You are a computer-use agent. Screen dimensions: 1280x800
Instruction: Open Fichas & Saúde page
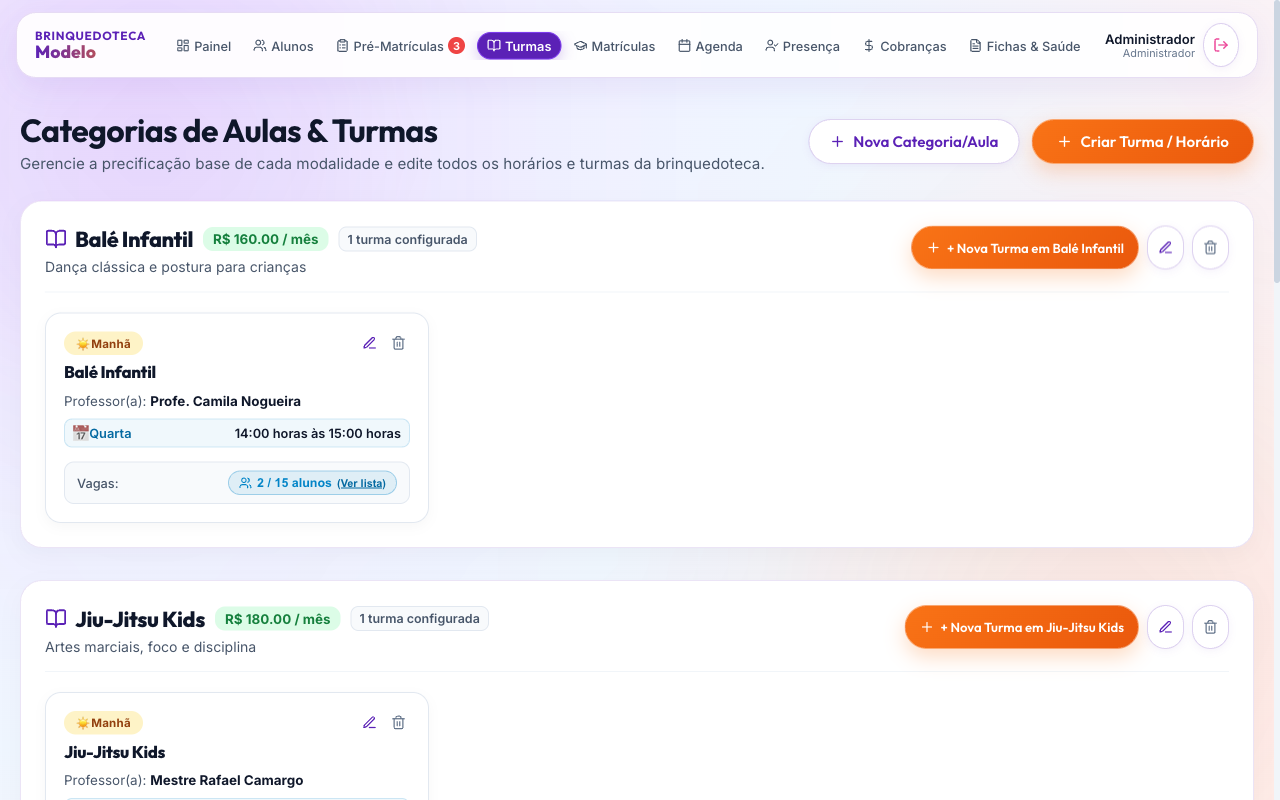(x=1024, y=46)
